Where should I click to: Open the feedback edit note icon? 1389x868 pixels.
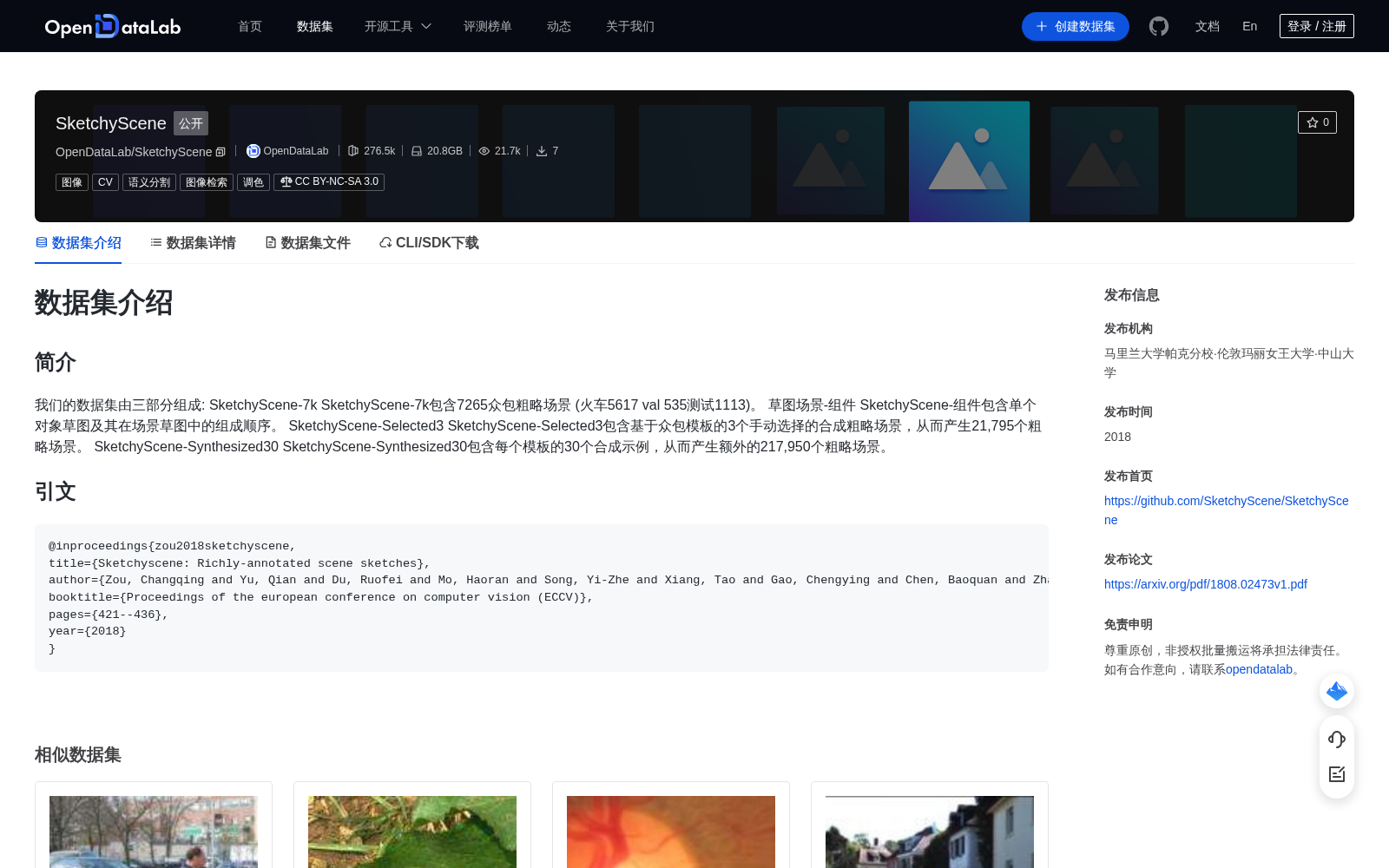click(1337, 774)
